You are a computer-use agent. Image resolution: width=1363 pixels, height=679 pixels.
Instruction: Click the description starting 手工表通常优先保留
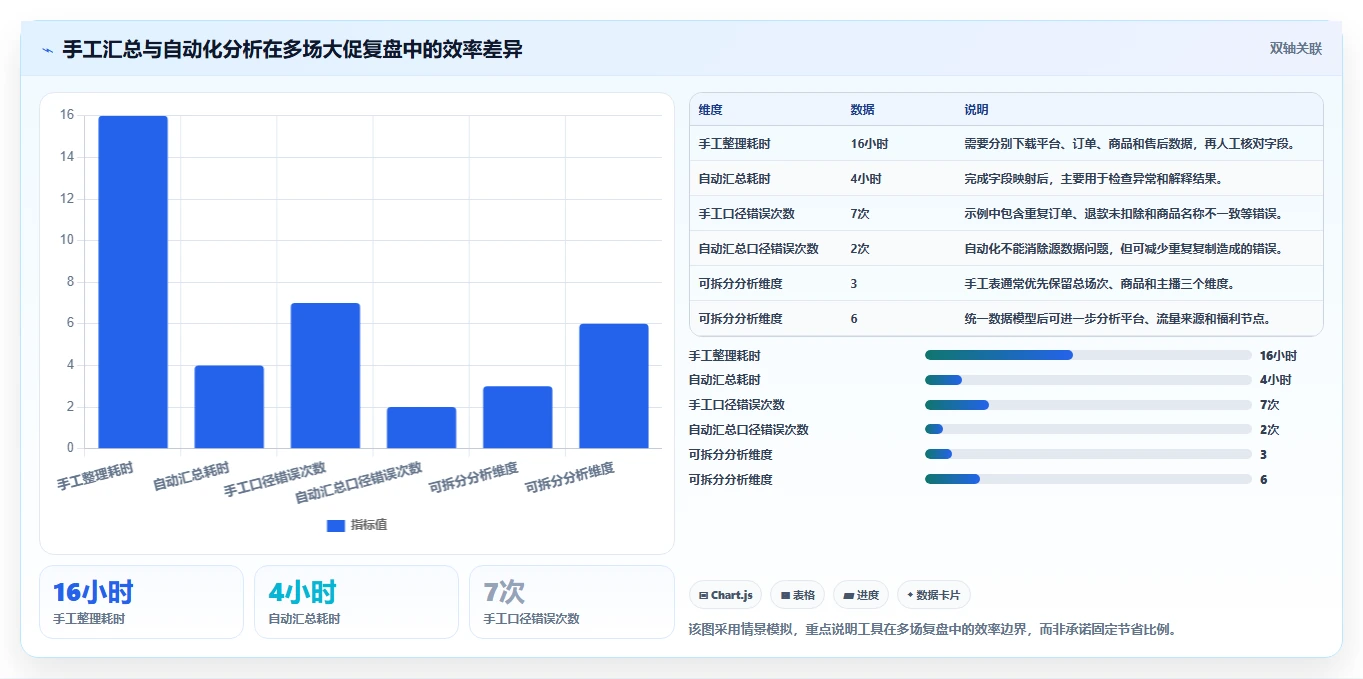[1099, 284]
